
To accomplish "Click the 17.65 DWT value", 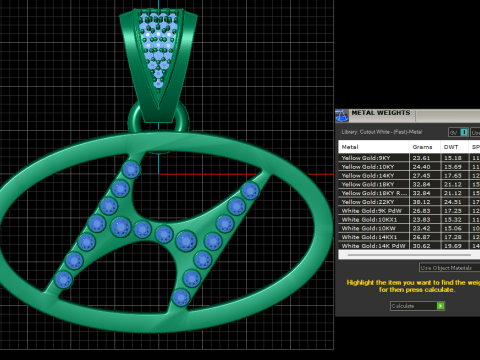I will click(453, 176).
